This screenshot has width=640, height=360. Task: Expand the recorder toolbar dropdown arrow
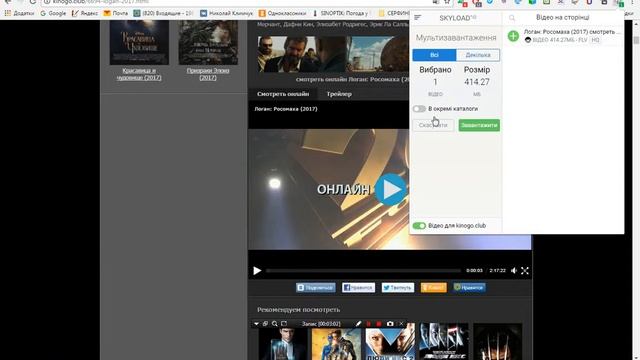pos(256,324)
